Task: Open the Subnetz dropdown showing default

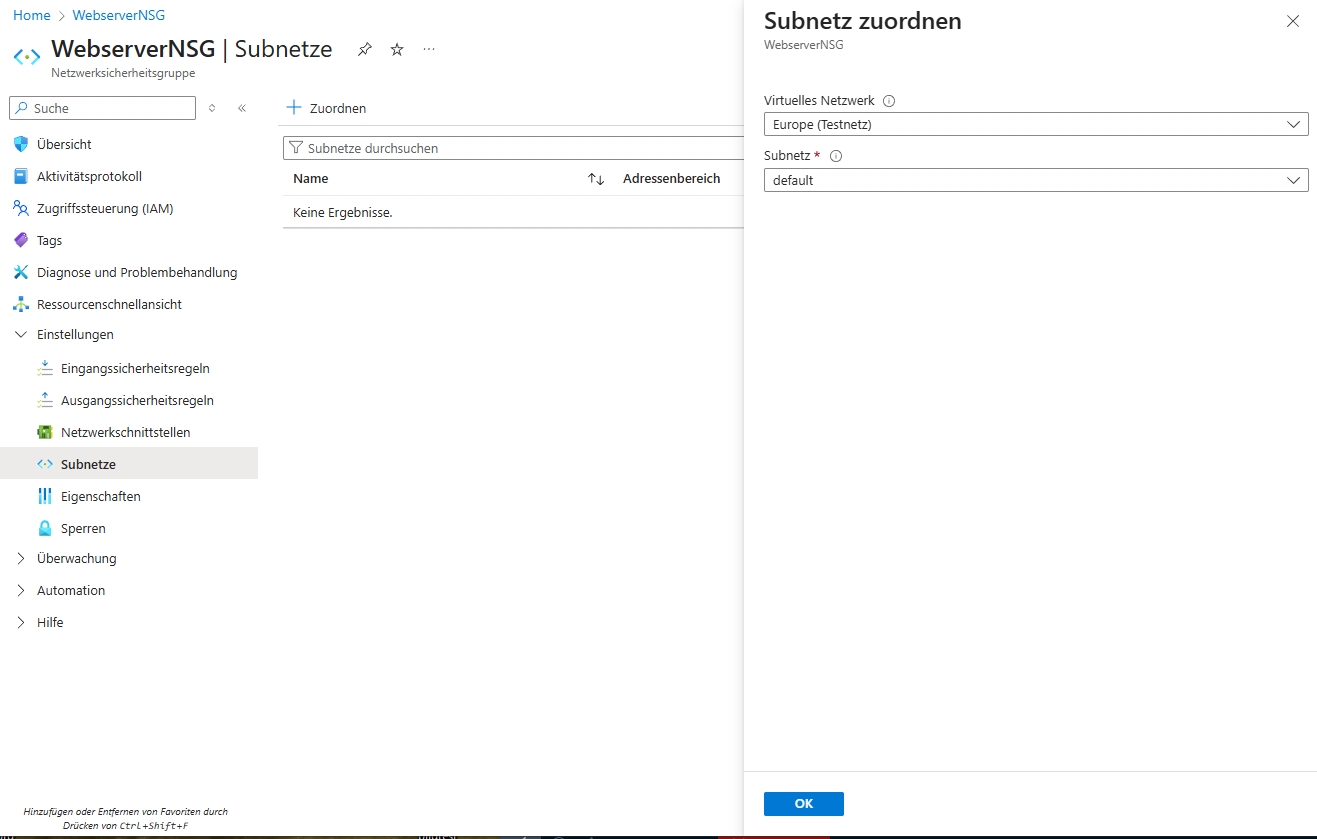Action: [1035, 181]
